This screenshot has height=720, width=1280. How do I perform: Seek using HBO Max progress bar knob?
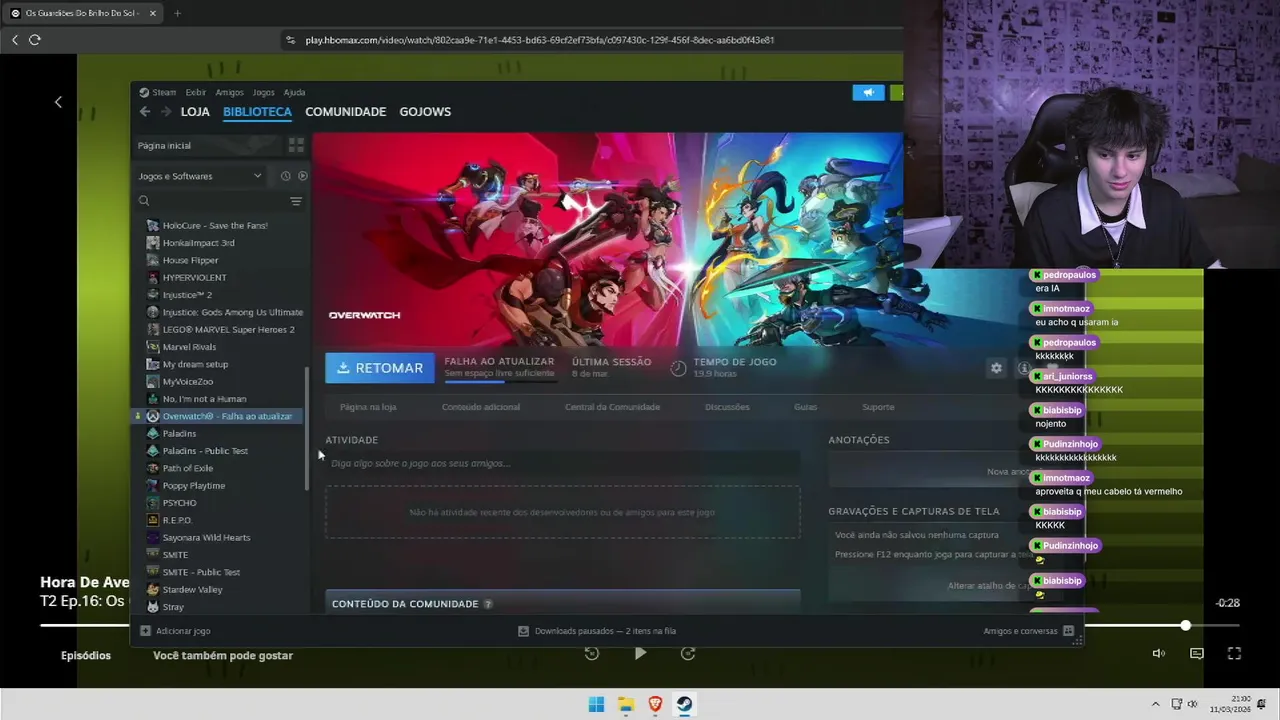coord(1186,626)
